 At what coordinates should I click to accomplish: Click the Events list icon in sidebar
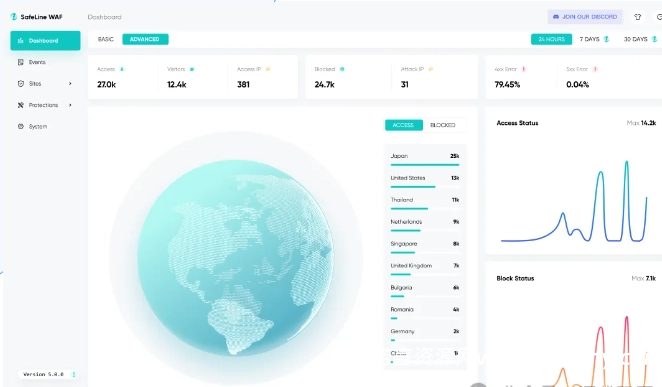21,62
